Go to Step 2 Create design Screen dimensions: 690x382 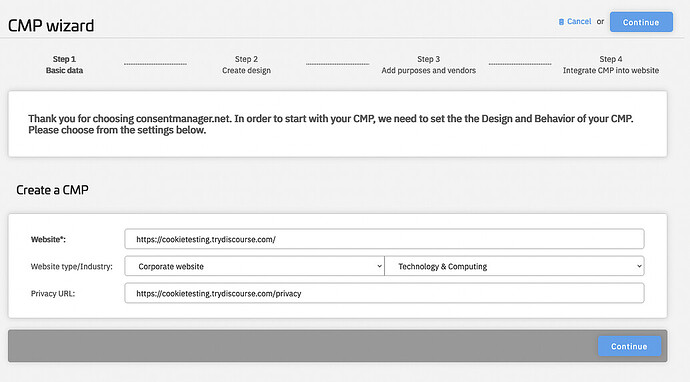point(246,65)
